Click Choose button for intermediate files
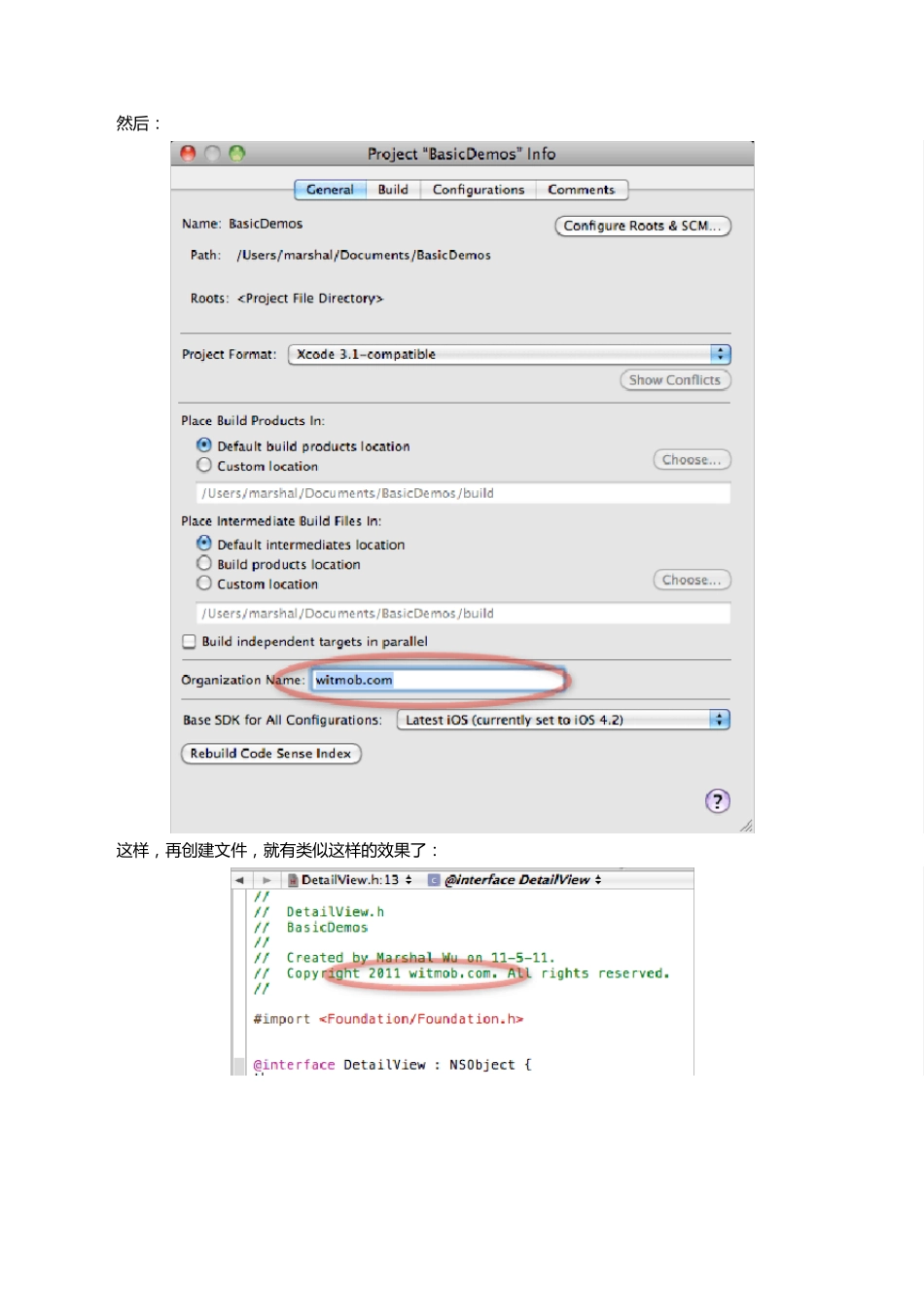924x1307 pixels. point(692,581)
